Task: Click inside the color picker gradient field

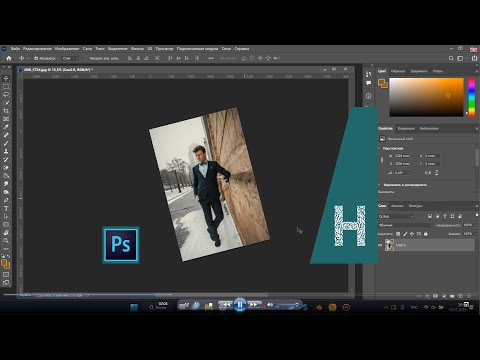Action: click(426, 97)
